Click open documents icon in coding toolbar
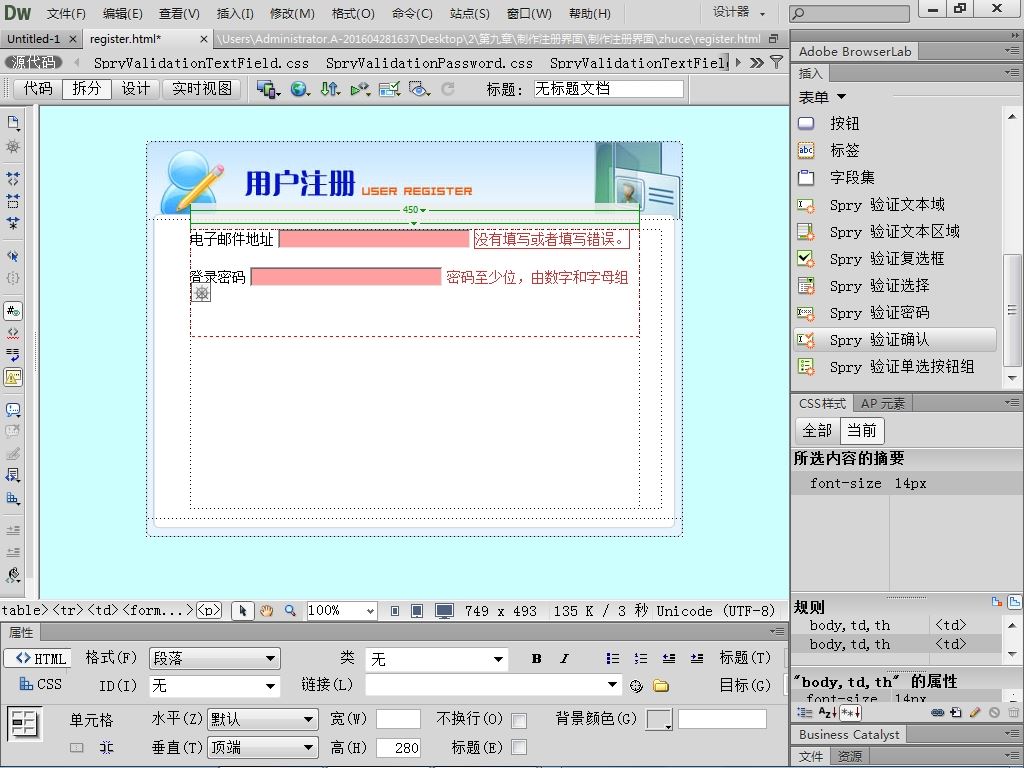Viewport: 1024px width, 768px height. (13, 123)
